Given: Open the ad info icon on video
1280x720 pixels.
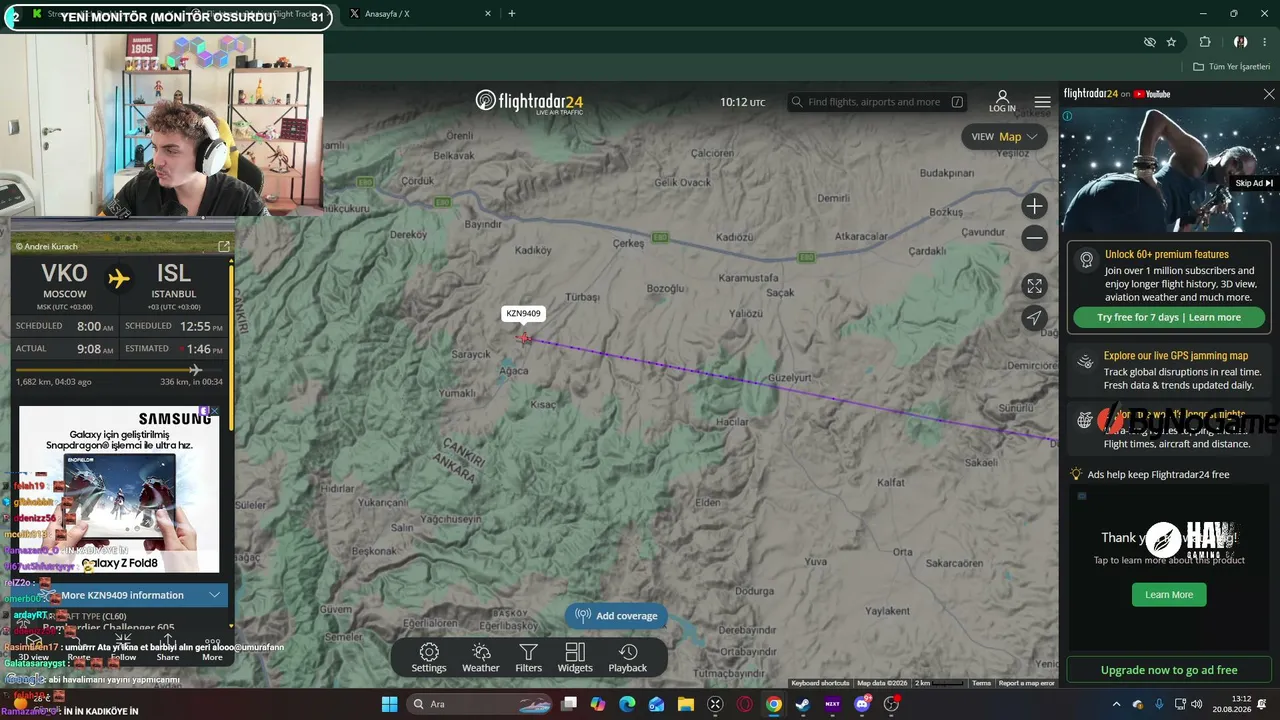Looking at the screenshot, I should click(1068, 116).
